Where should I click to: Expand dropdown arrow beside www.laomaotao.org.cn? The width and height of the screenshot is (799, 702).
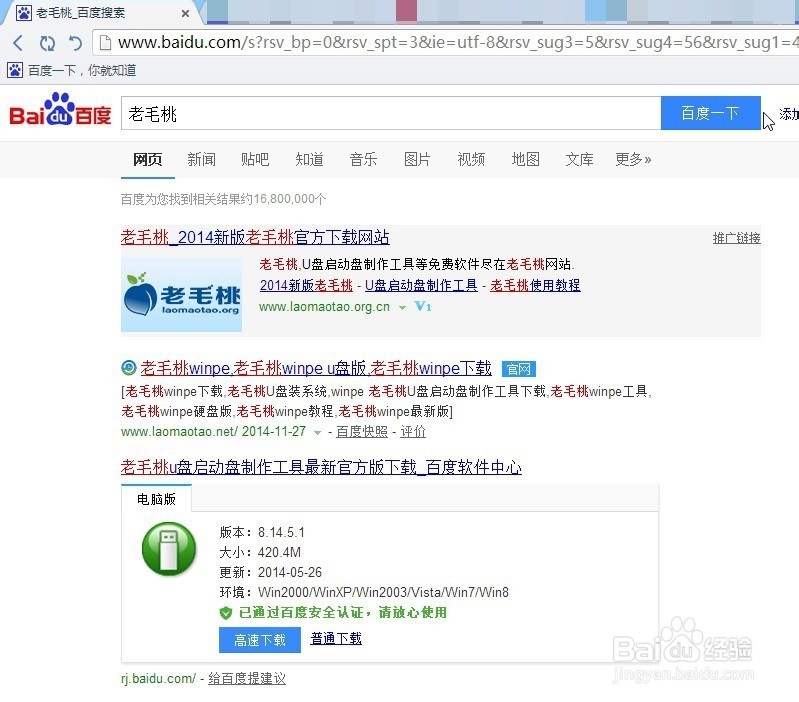[x=402, y=308]
